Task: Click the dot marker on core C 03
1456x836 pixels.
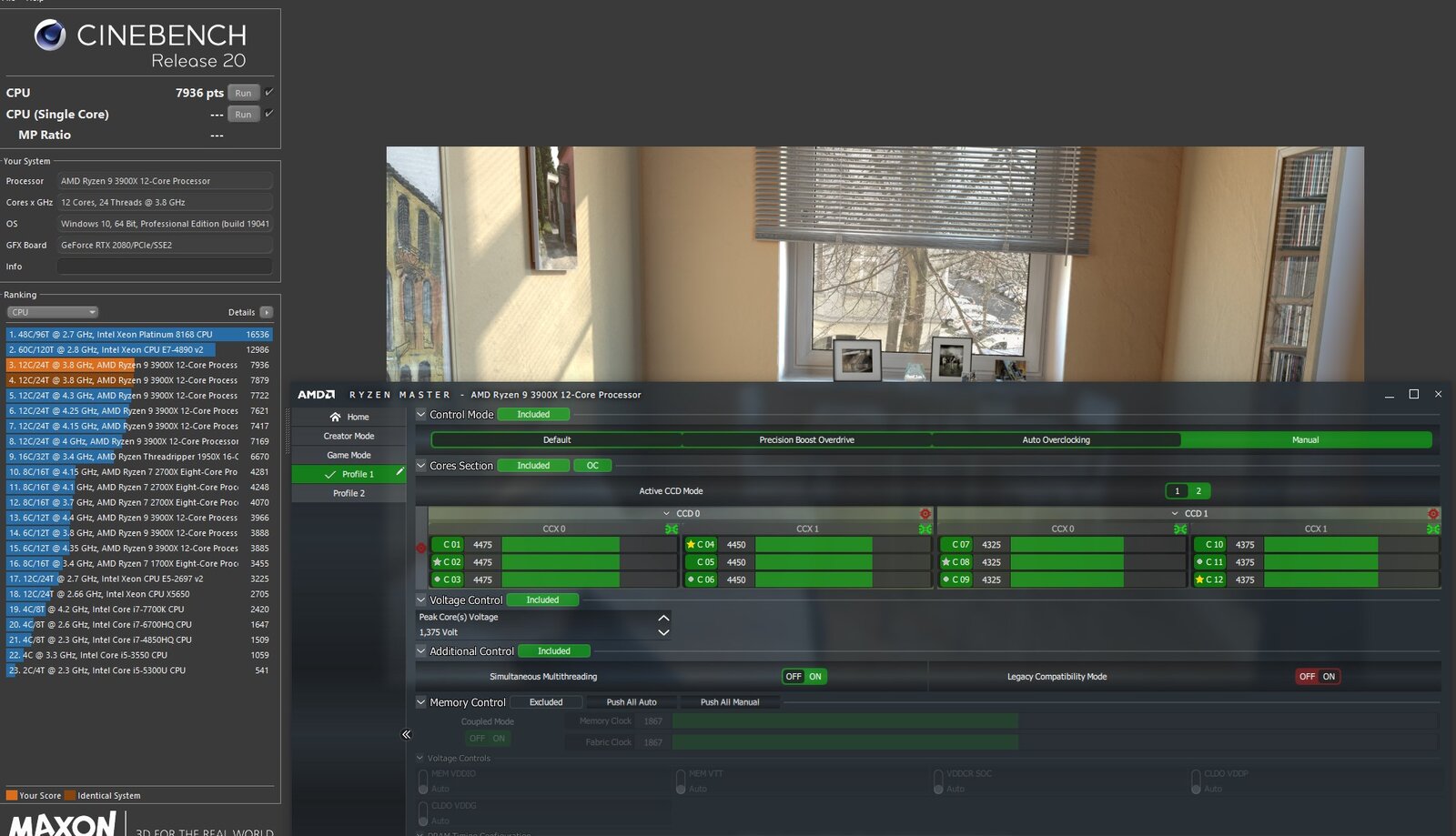Action: point(437,579)
